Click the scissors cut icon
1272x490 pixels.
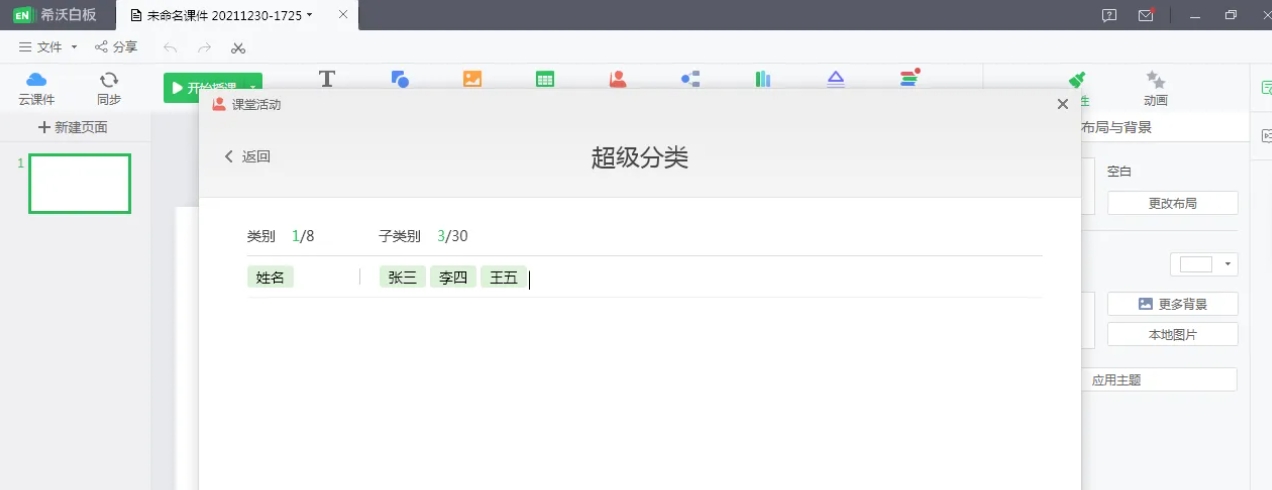[238, 47]
